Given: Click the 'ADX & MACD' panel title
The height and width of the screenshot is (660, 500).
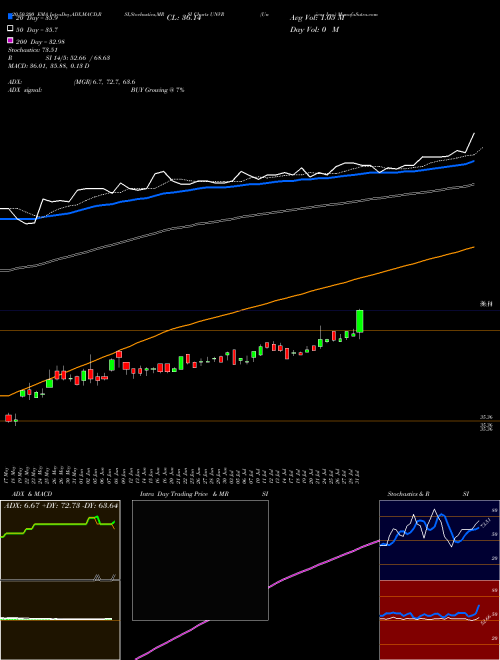Looking at the screenshot, I should pyautogui.click(x=32, y=494).
